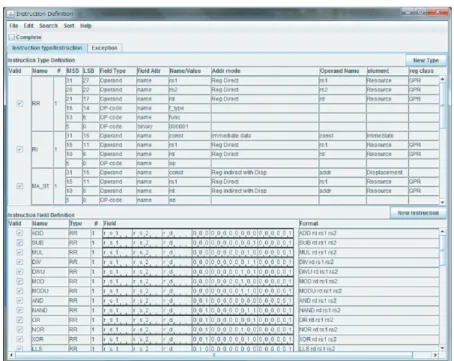
Task: Click type table scrollbar down arrow
Action: 442,202
